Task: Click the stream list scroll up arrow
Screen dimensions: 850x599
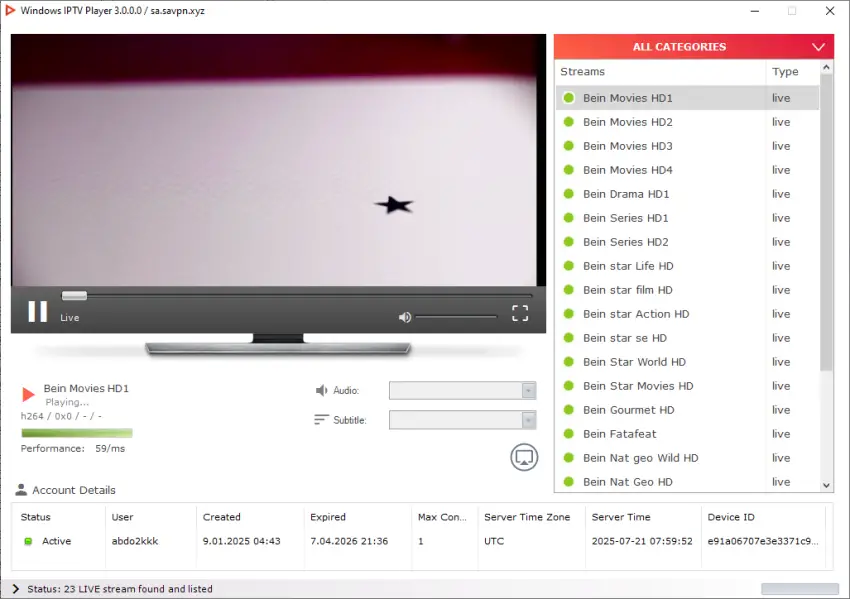Action: 826,67
